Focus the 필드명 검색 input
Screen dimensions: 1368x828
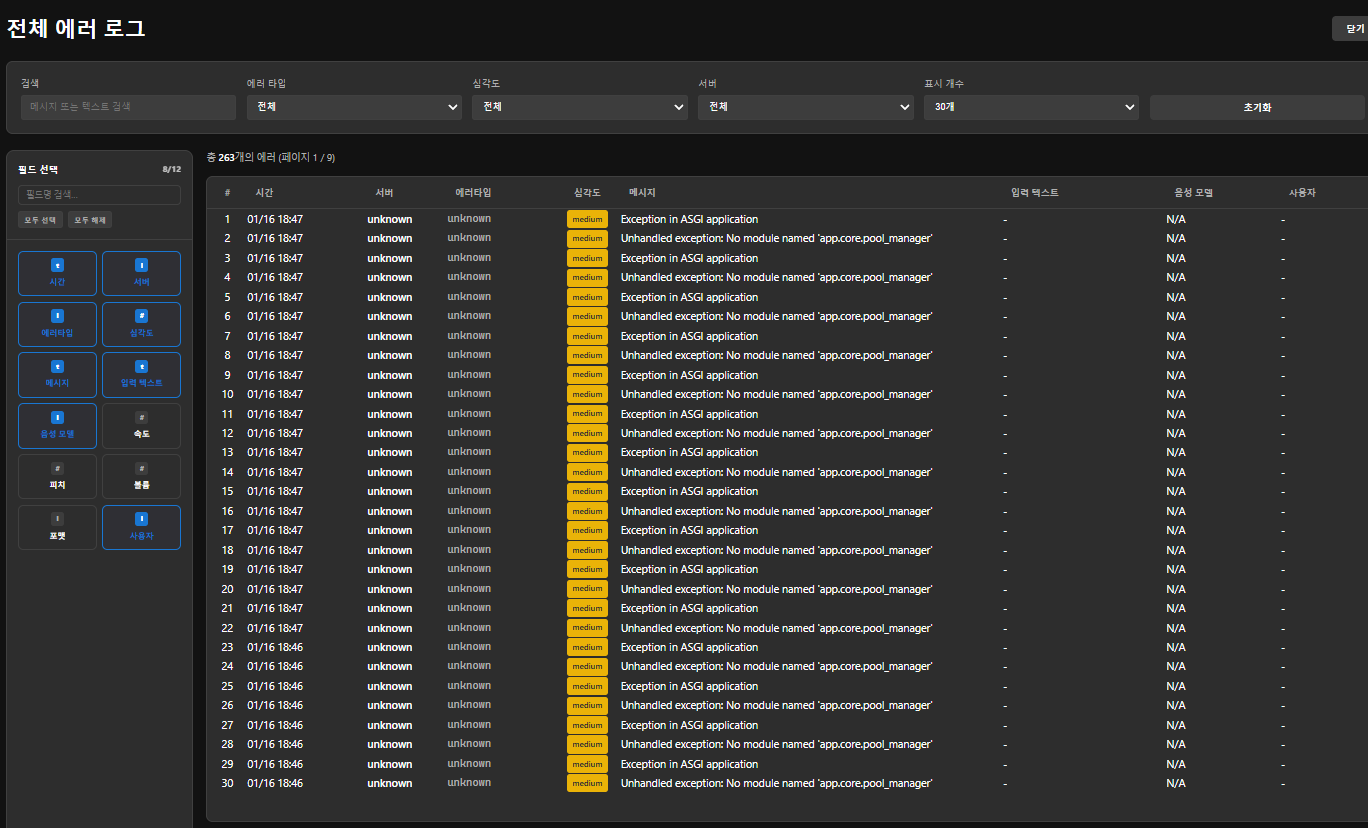tap(99, 195)
